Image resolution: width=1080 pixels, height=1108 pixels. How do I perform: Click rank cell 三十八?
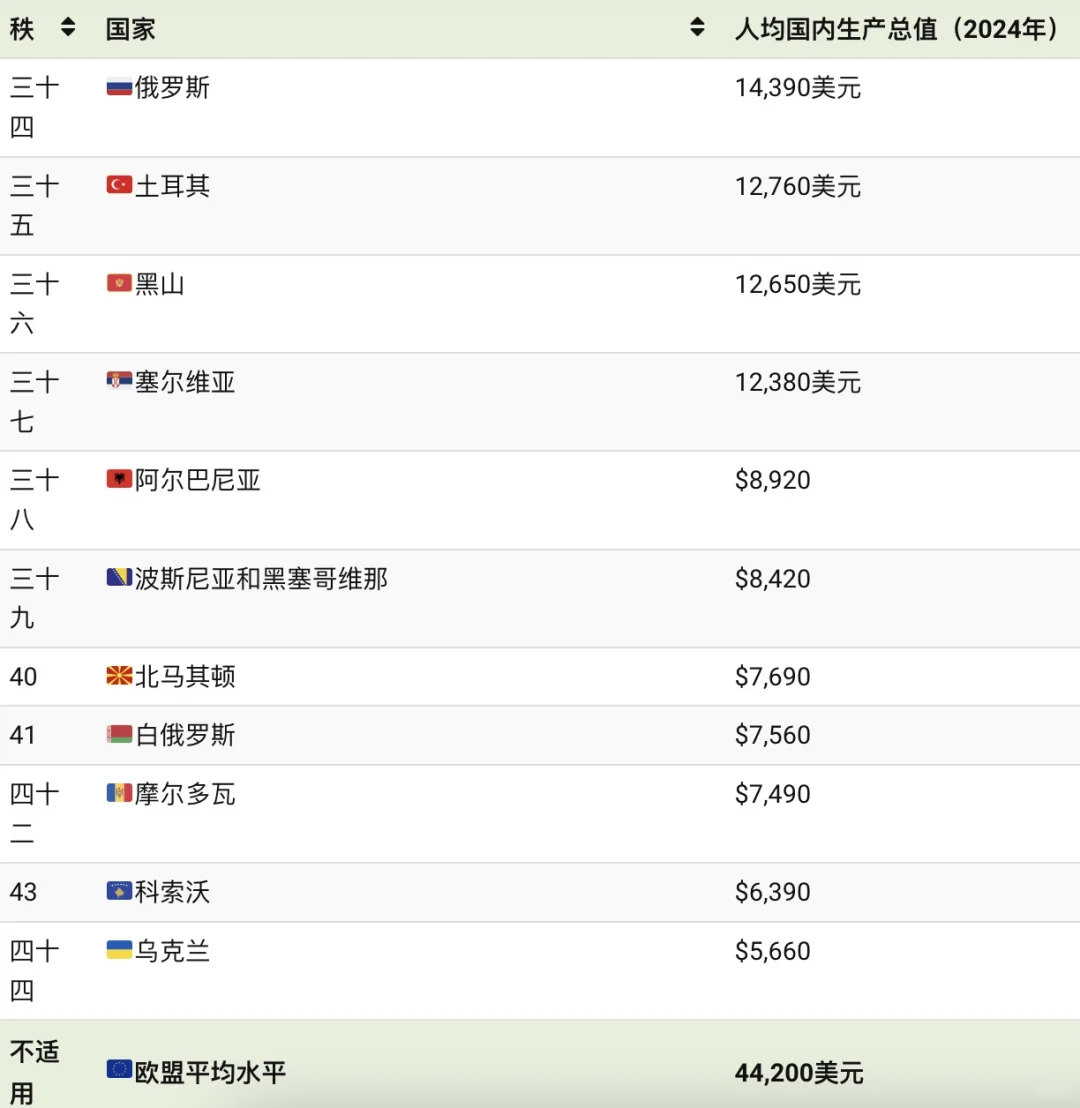coord(34,500)
